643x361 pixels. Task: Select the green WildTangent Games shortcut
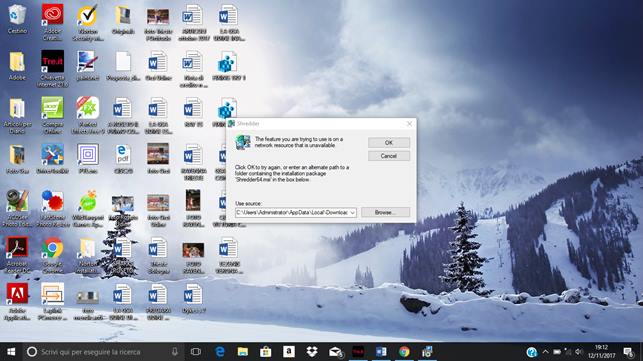(88, 208)
